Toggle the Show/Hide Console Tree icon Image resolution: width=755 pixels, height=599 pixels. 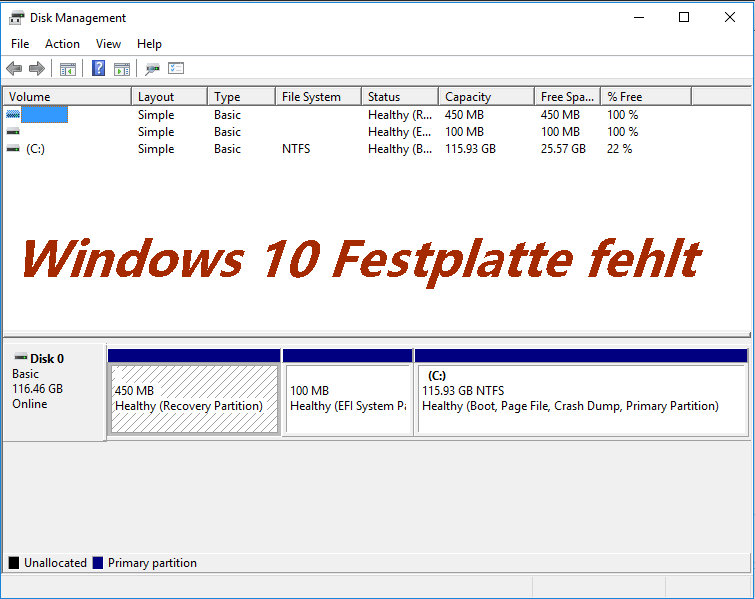(x=67, y=69)
